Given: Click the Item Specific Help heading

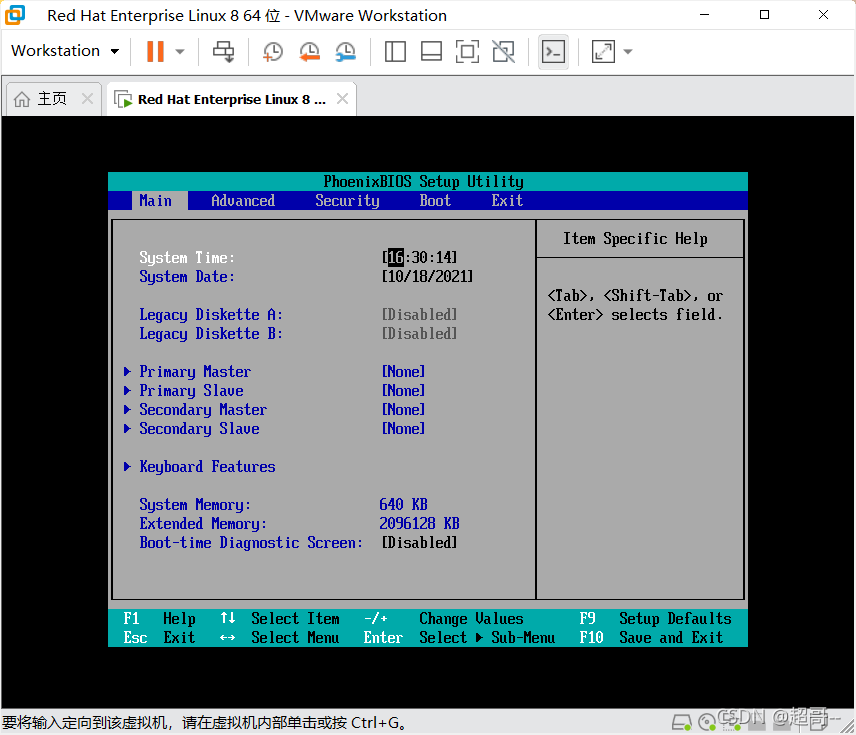Looking at the screenshot, I should [x=635, y=239].
